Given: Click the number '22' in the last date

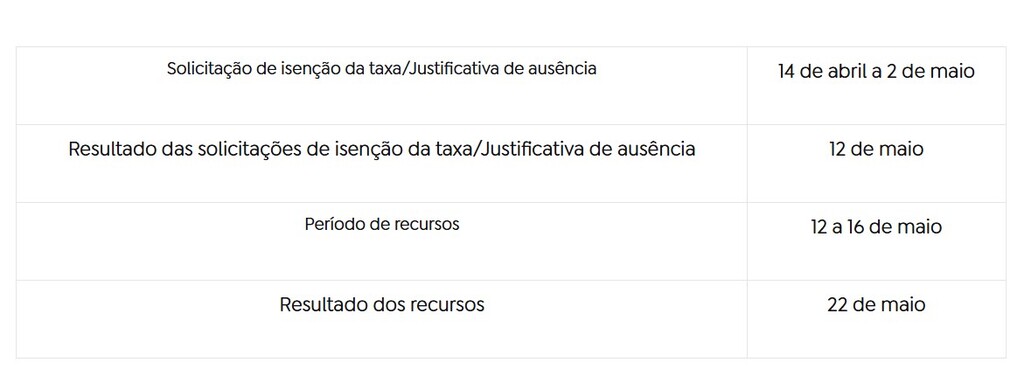Looking at the screenshot, I should (x=837, y=305).
